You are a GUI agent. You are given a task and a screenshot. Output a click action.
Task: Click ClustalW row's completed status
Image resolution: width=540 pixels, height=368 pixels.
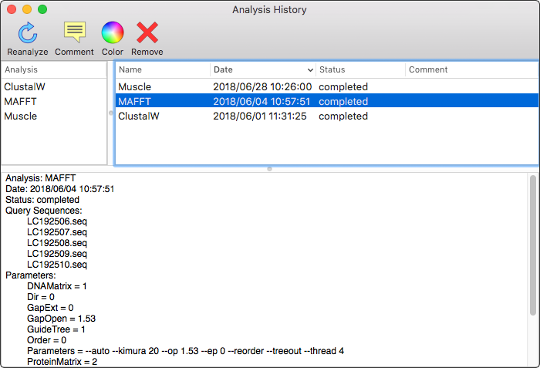pos(343,116)
